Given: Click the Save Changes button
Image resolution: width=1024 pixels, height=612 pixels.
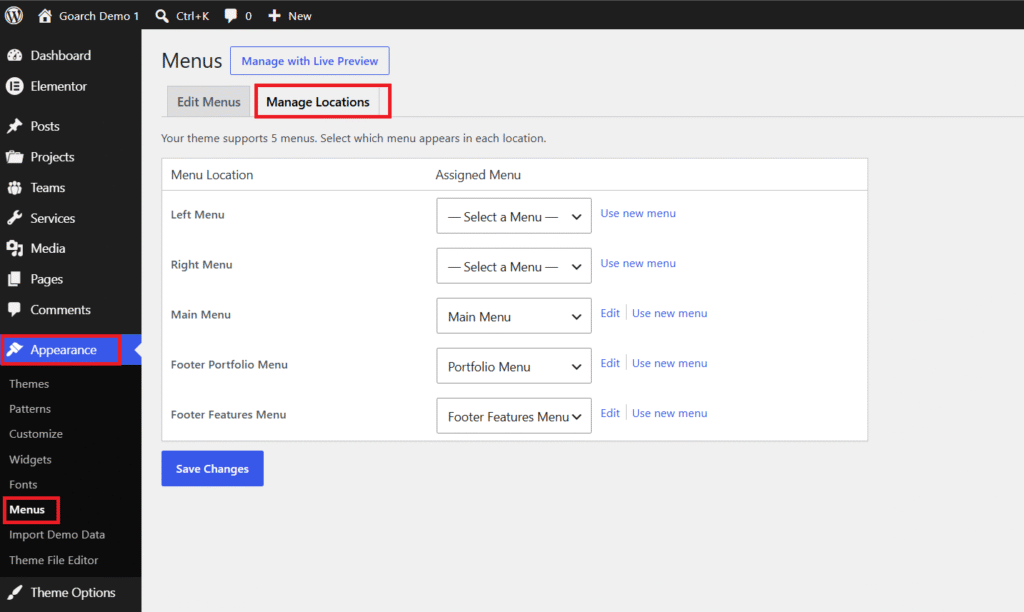Looking at the screenshot, I should (212, 468).
